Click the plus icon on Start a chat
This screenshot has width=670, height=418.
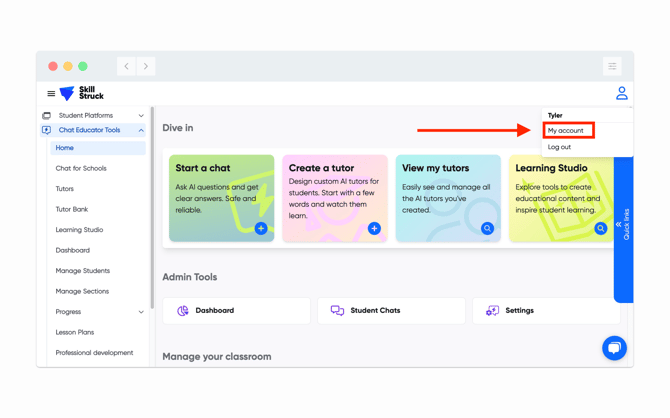pyautogui.click(x=261, y=228)
